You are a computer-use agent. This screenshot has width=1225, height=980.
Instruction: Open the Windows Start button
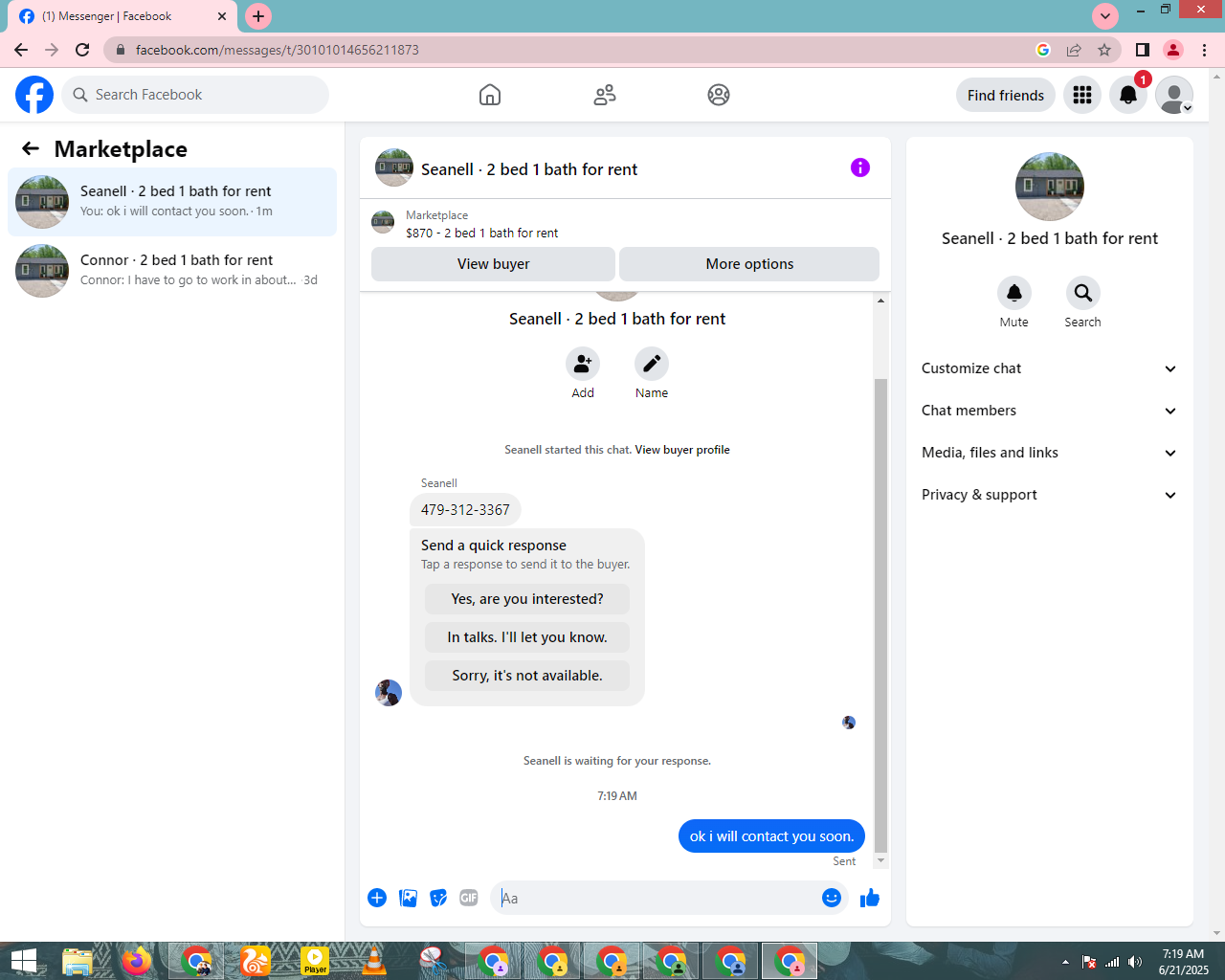click(24, 961)
